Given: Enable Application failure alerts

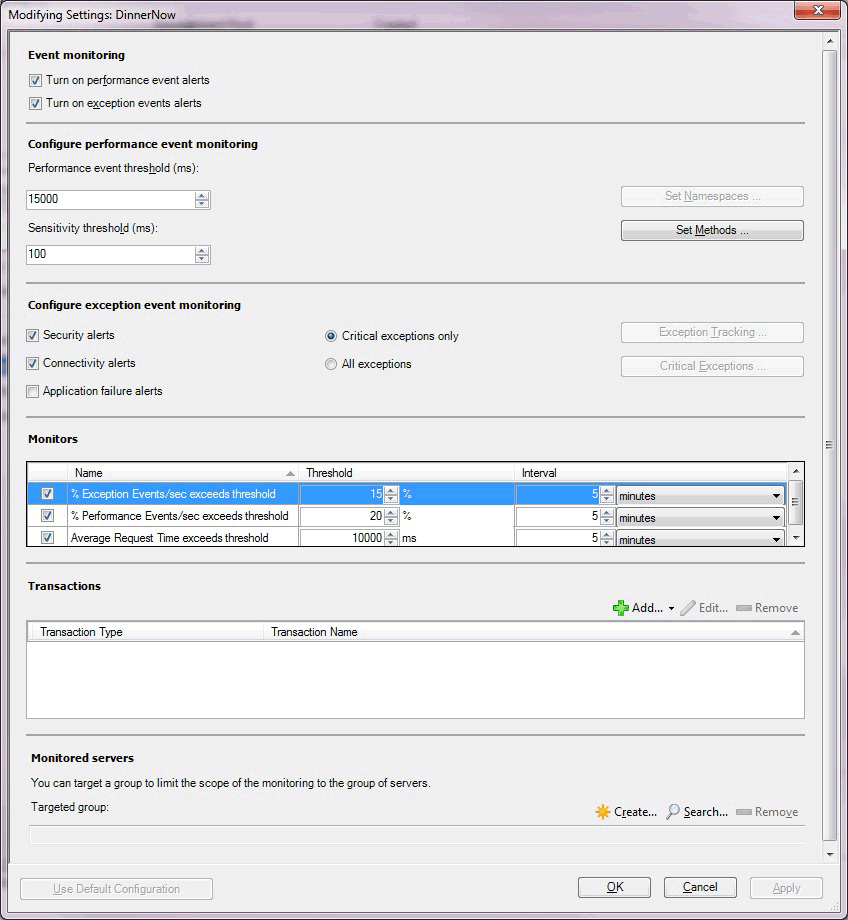Looking at the screenshot, I should click(32, 391).
